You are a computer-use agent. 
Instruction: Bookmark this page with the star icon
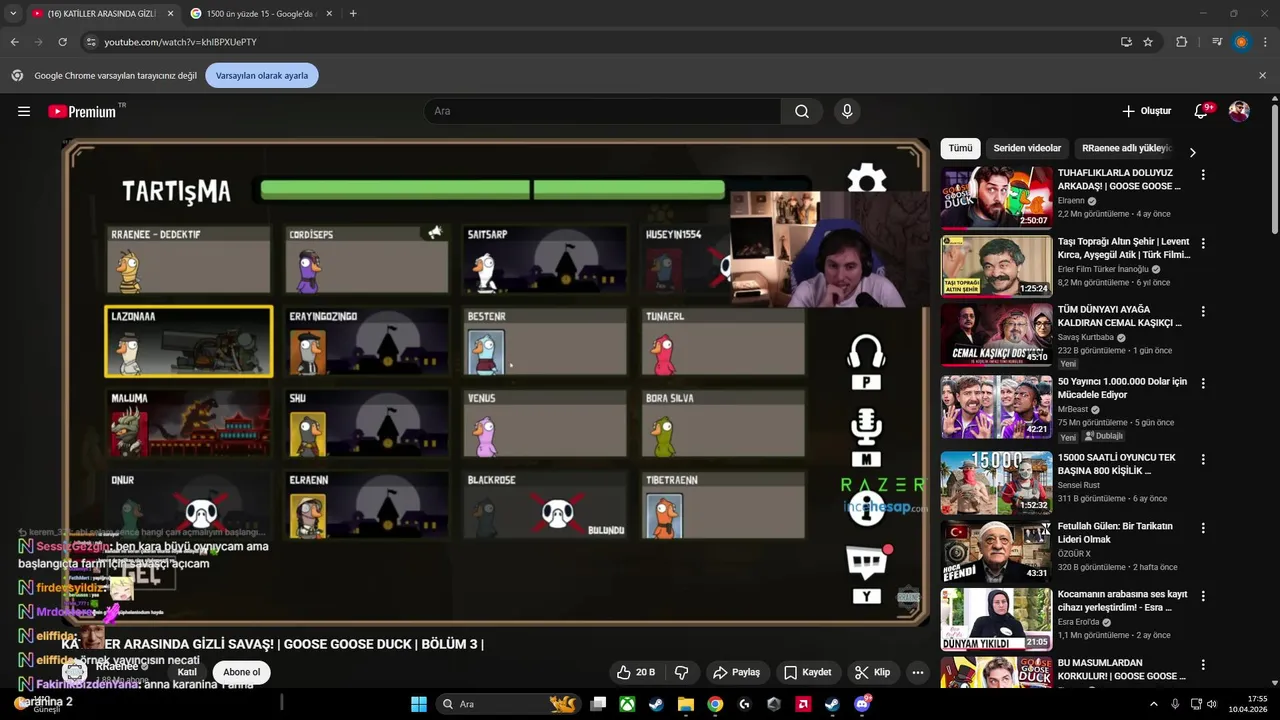[1148, 42]
